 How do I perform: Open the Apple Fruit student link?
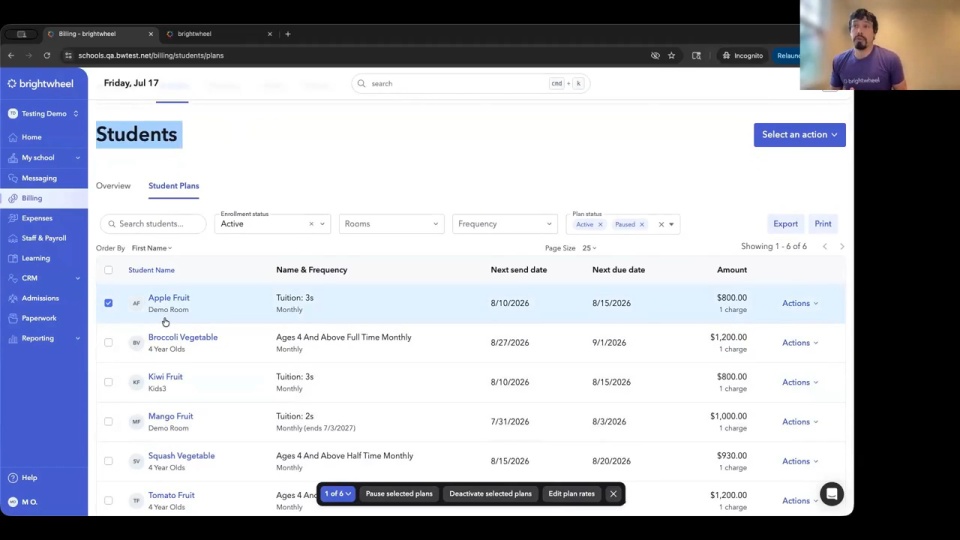point(168,298)
